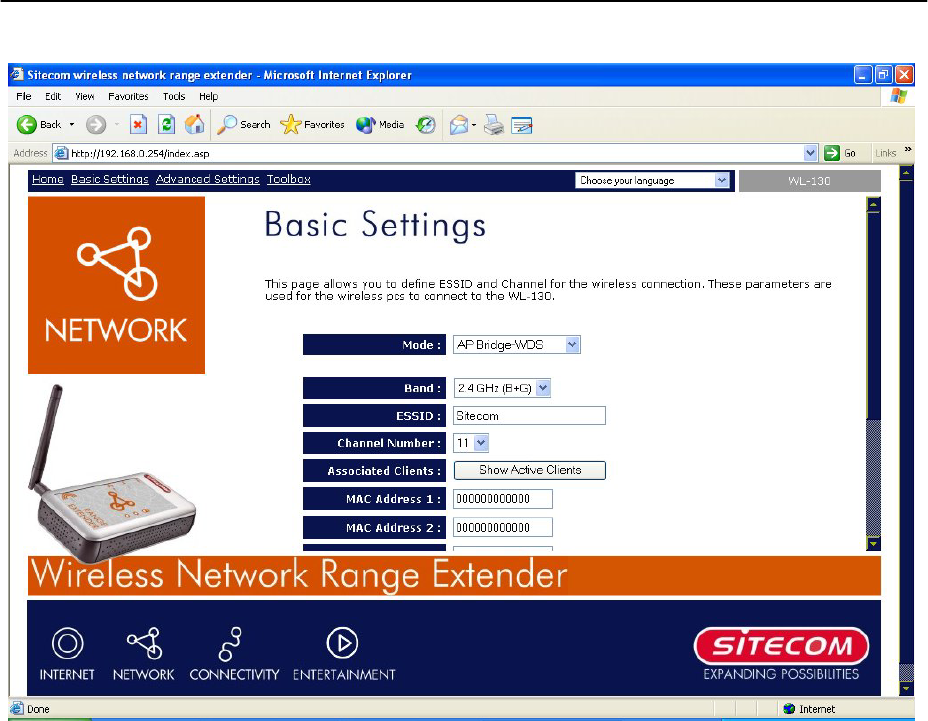Click the MAC Address 1 field
Image resolution: width=928 pixels, height=721 pixels.
pos(502,499)
